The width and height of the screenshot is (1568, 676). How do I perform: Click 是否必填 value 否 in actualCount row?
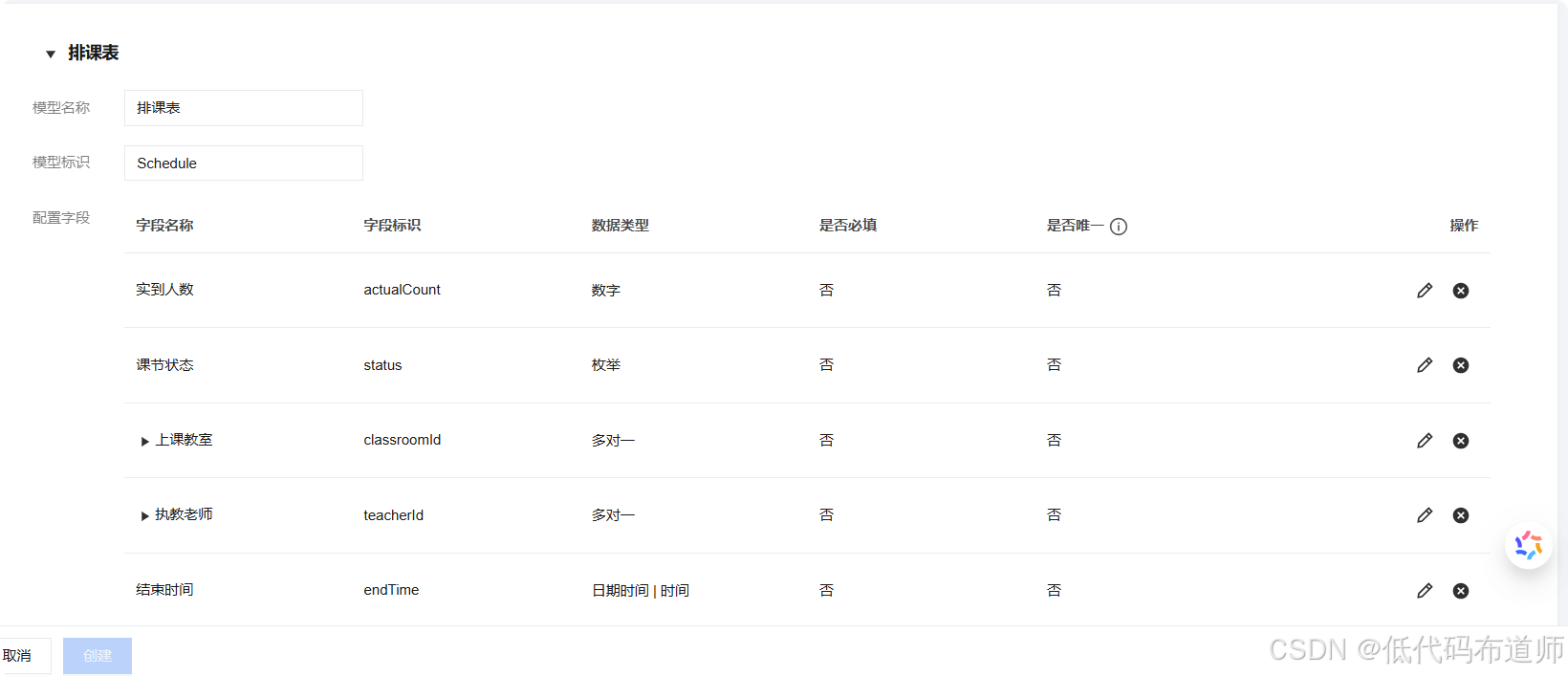point(827,291)
